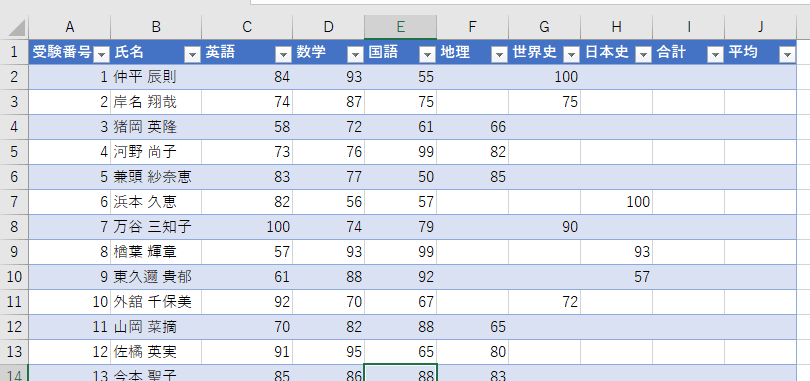Image resolution: width=810 pixels, height=381 pixels.
Task: Click 英語 score 100 for 万谷 三知子
Action: 247,227
